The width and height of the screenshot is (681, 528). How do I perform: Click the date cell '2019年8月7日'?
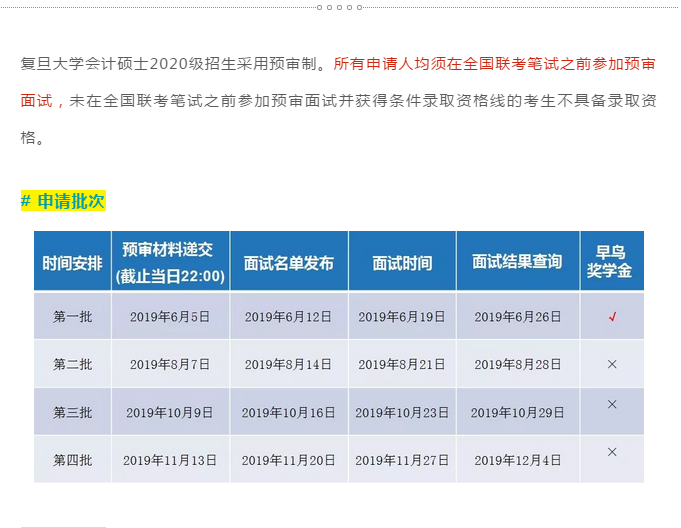pos(170,364)
